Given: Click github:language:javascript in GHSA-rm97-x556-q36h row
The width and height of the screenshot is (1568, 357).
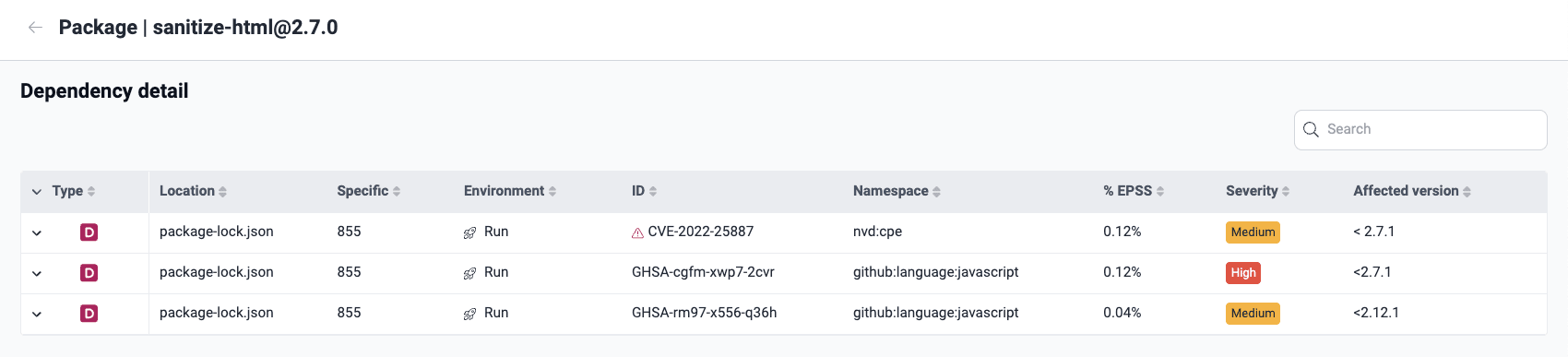Looking at the screenshot, I should (x=935, y=313).
